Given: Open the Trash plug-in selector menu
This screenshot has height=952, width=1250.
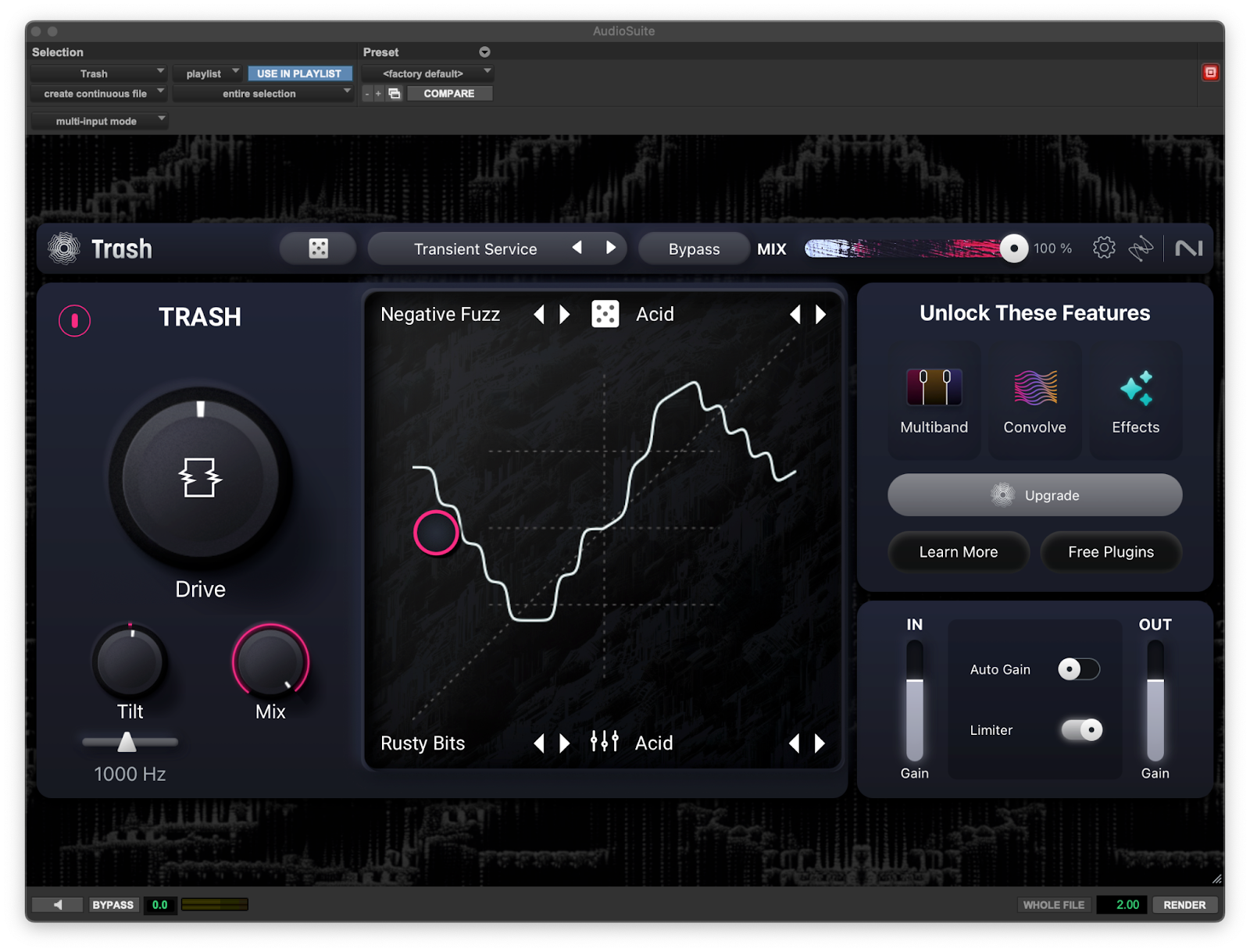Looking at the screenshot, I should tap(98, 73).
